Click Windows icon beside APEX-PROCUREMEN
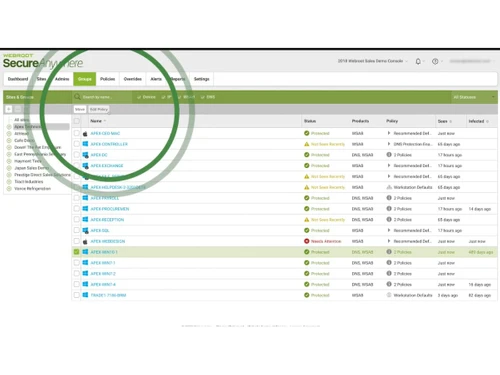The height and width of the screenshot is (375, 500). point(85,209)
